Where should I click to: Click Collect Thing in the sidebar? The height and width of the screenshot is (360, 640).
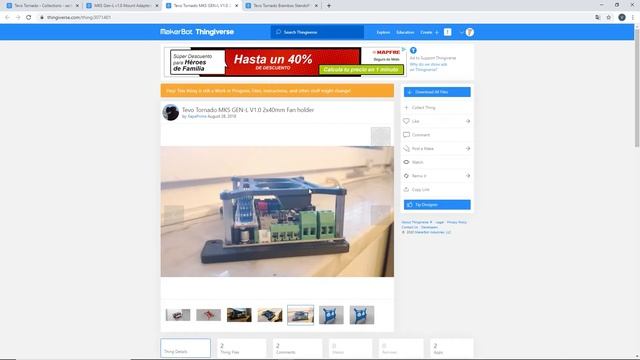click(423, 108)
